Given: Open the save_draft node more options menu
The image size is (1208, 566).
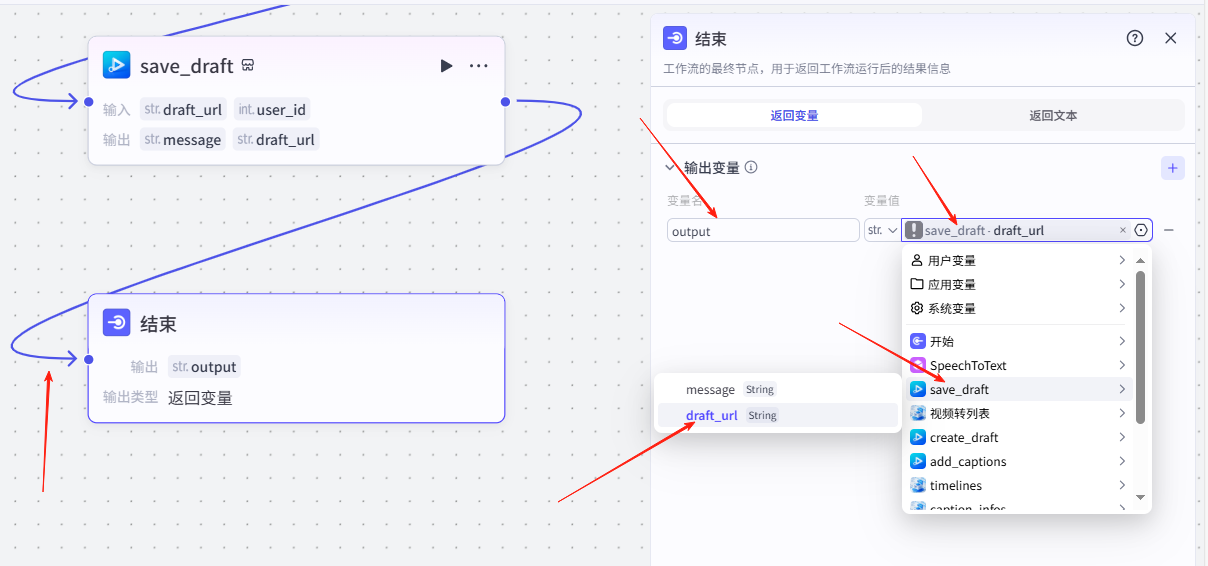Looking at the screenshot, I should point(479,66).
